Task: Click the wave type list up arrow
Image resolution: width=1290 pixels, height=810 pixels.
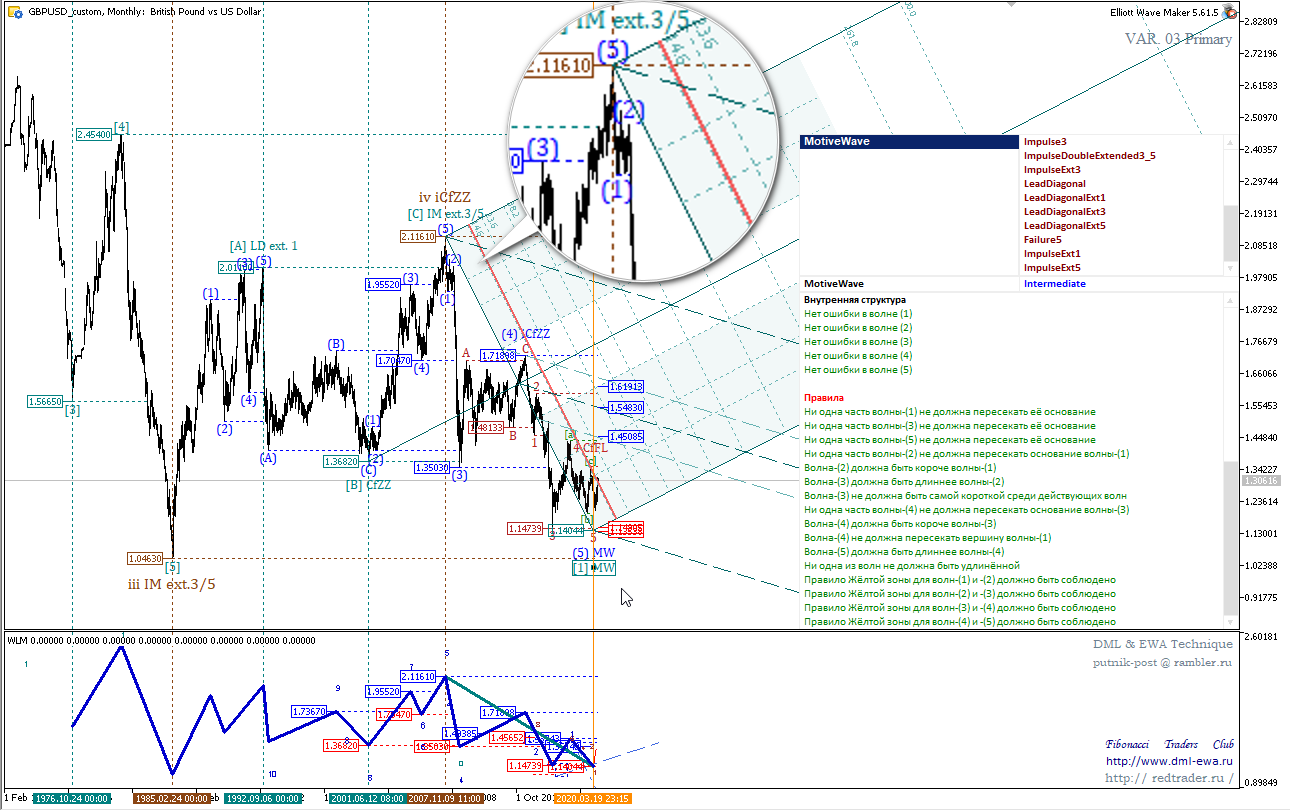Action: pyautogui.click(x=1231, y=141)
